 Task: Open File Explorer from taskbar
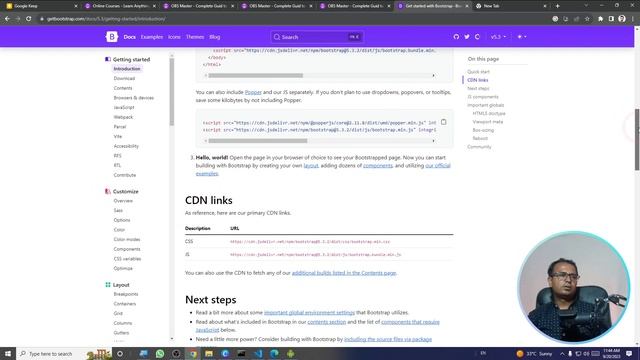[209, 353]
